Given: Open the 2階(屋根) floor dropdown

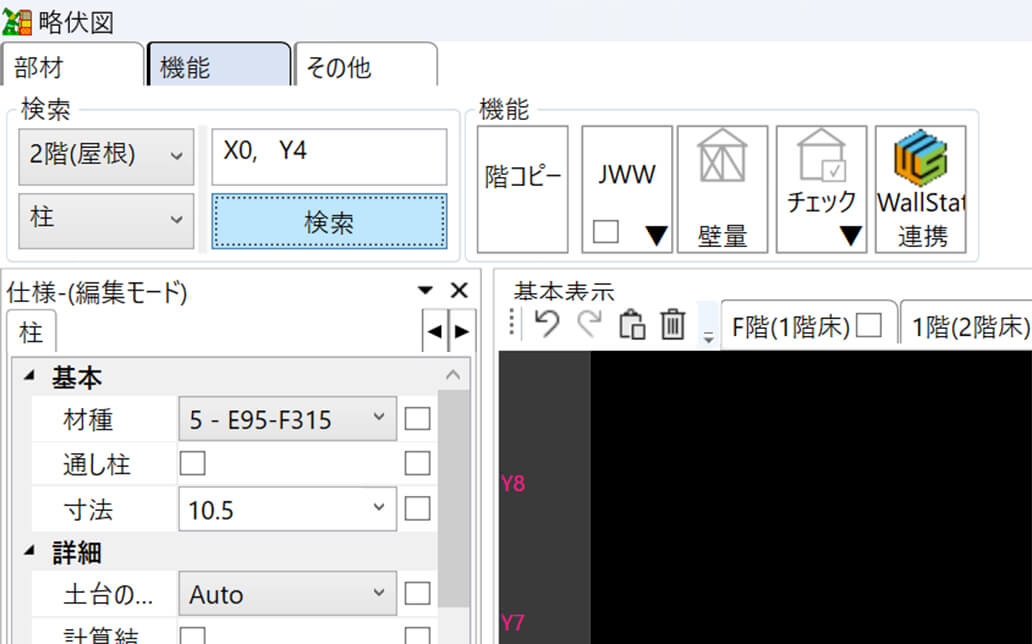Looking at the screenshot, I should coord(106,155).
